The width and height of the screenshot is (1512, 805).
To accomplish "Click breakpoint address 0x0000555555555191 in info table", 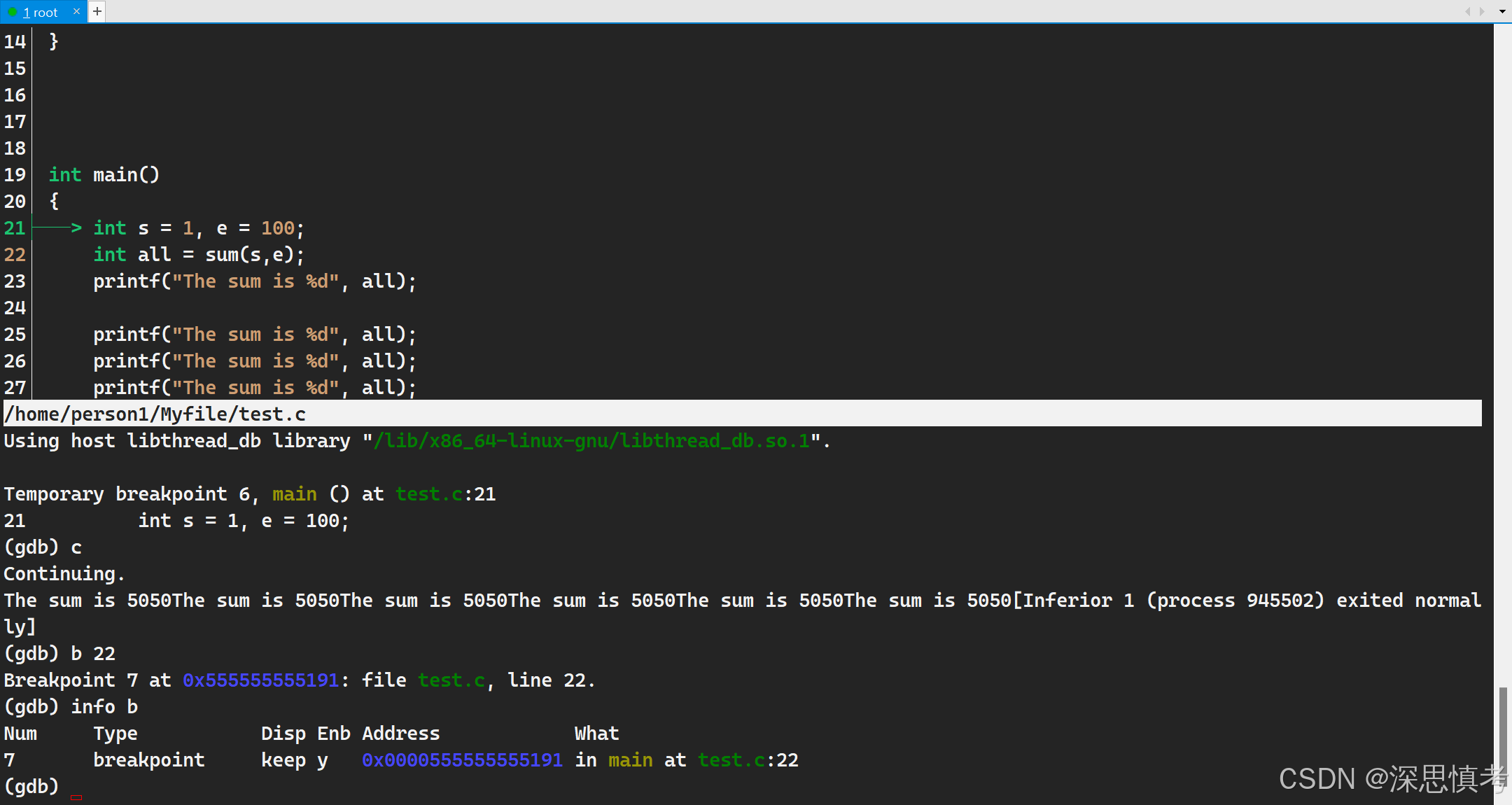I will pyautogui.click(x=462, y=759).
